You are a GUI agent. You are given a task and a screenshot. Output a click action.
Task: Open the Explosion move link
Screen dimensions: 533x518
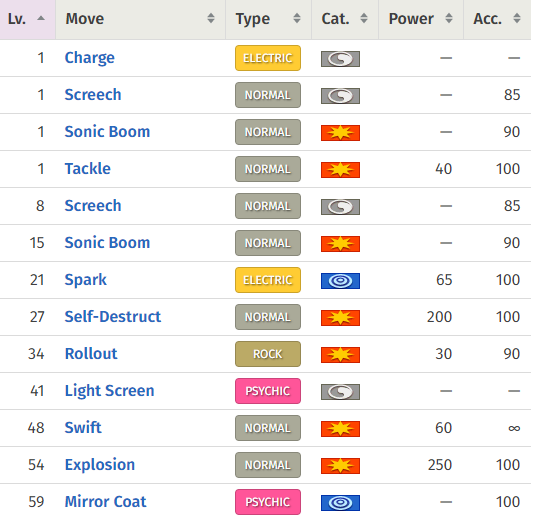pos(100,465)
